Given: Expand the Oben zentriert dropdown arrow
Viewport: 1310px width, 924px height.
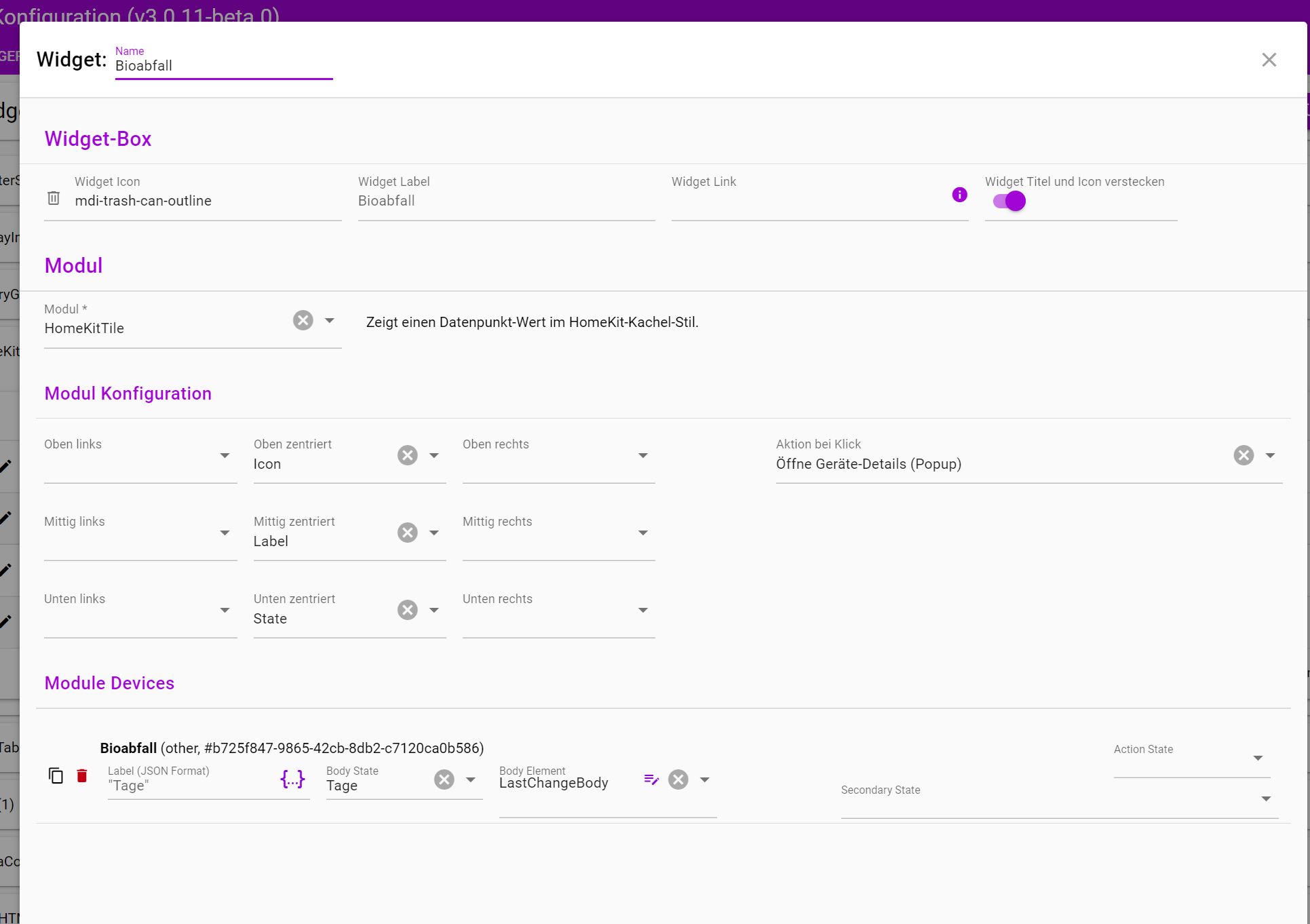Looking at the screenshot, I should coord(434,455).
